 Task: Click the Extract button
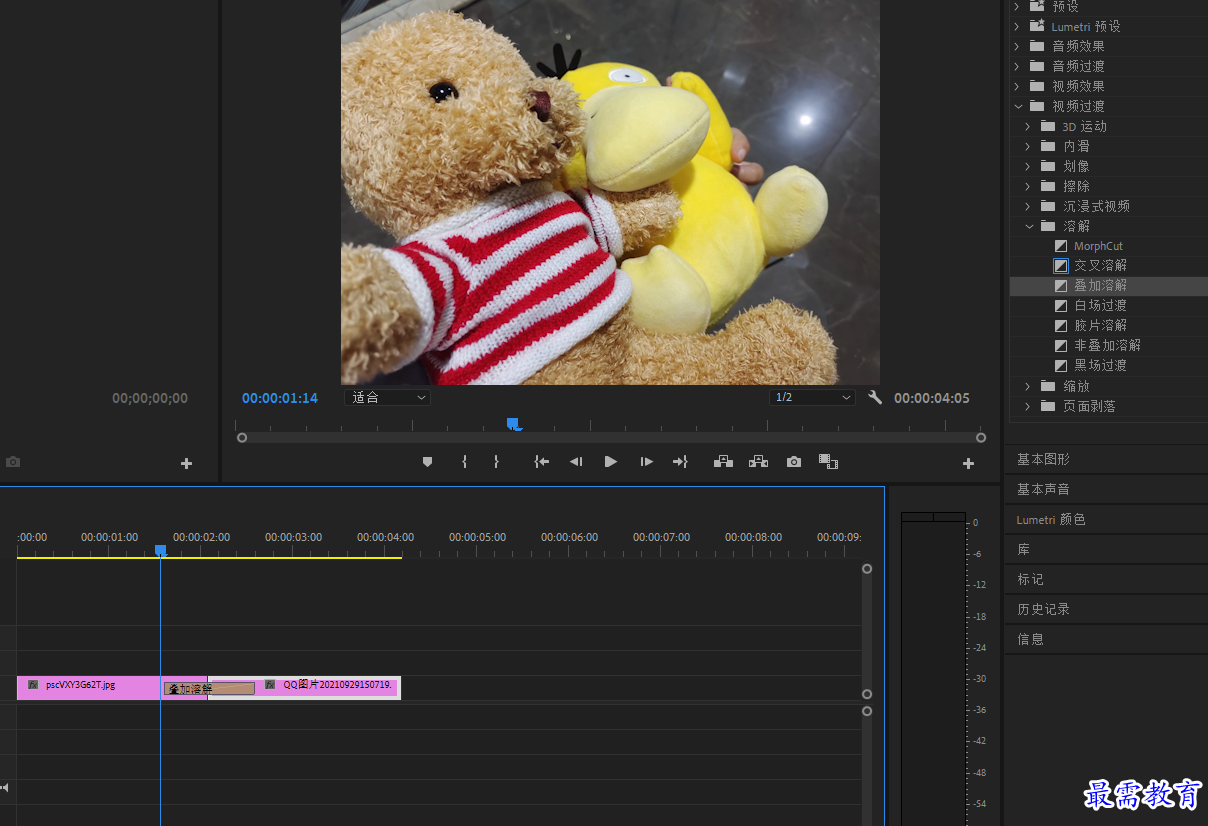click(x=759, y=462)
